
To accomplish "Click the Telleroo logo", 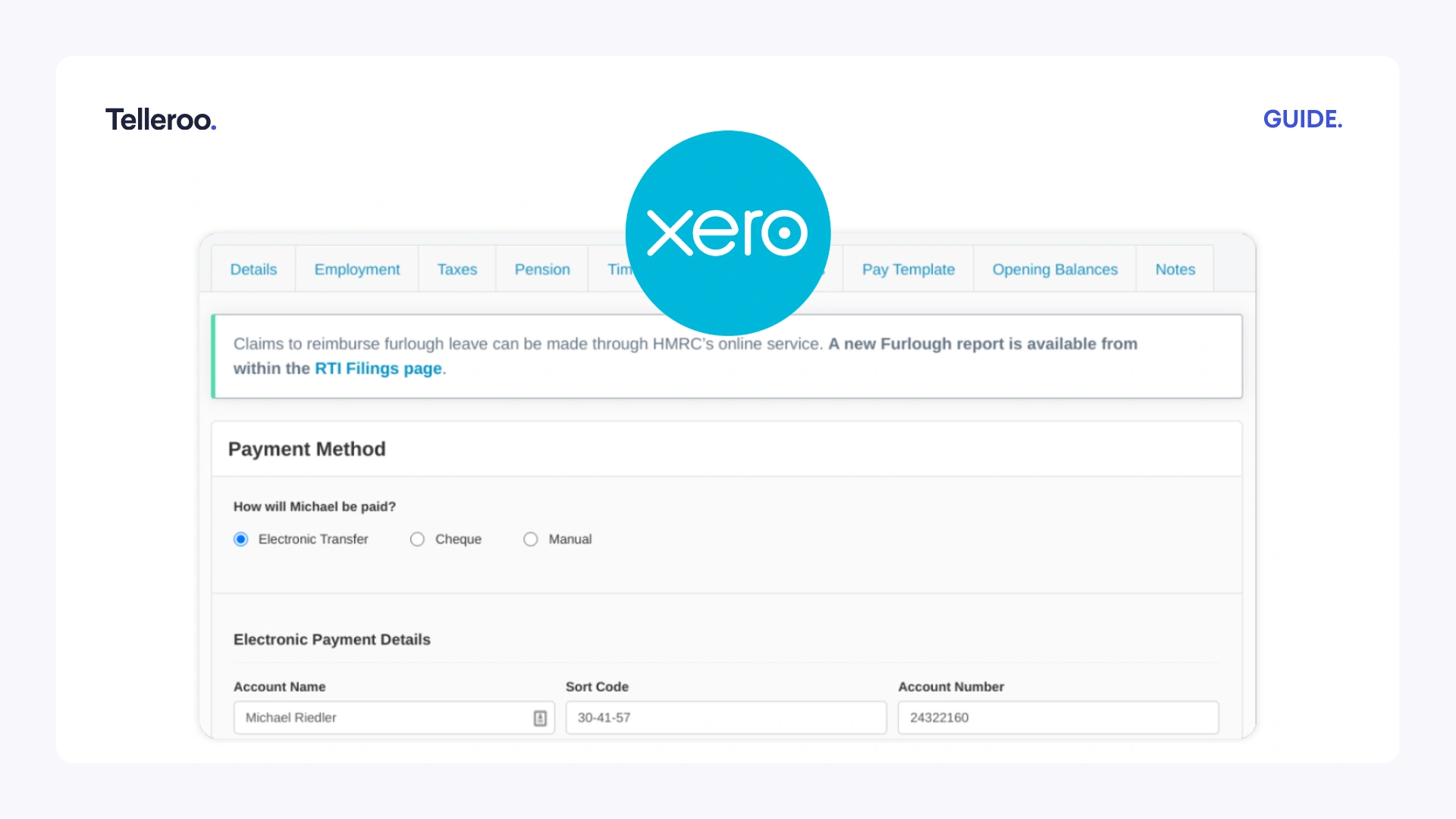I will click(161, 120).
